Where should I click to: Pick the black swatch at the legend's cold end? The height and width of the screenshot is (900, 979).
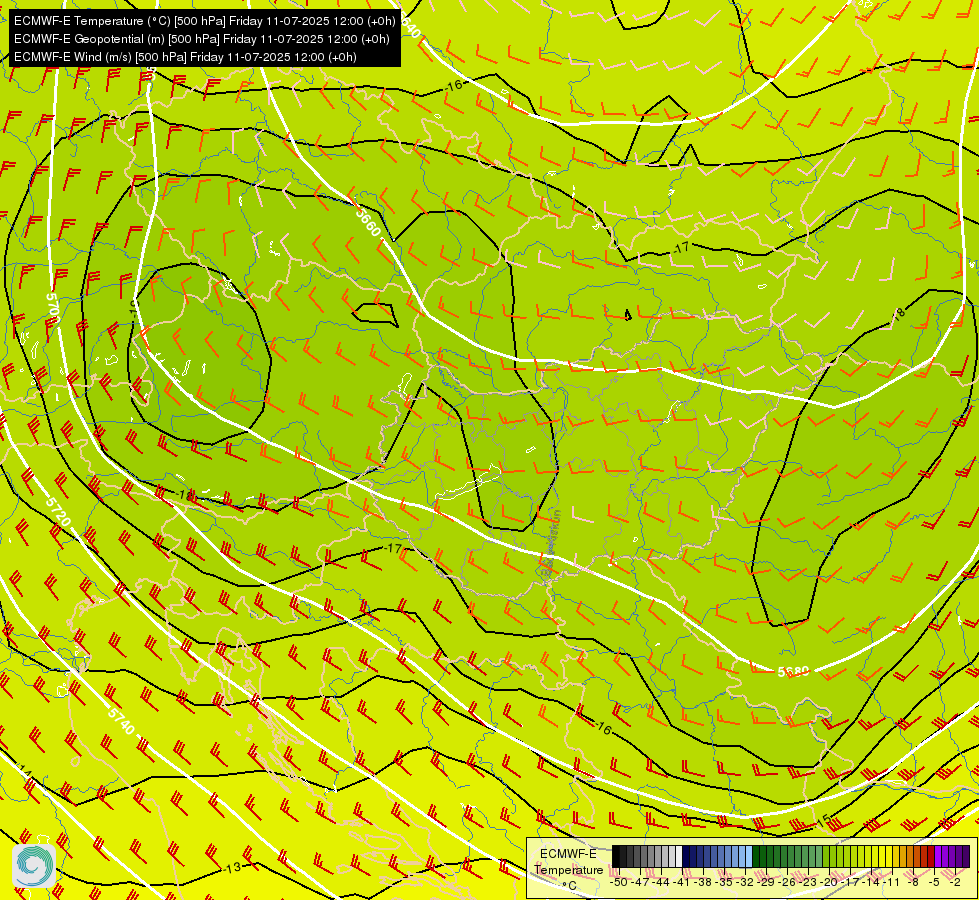(x=616, y=856)
